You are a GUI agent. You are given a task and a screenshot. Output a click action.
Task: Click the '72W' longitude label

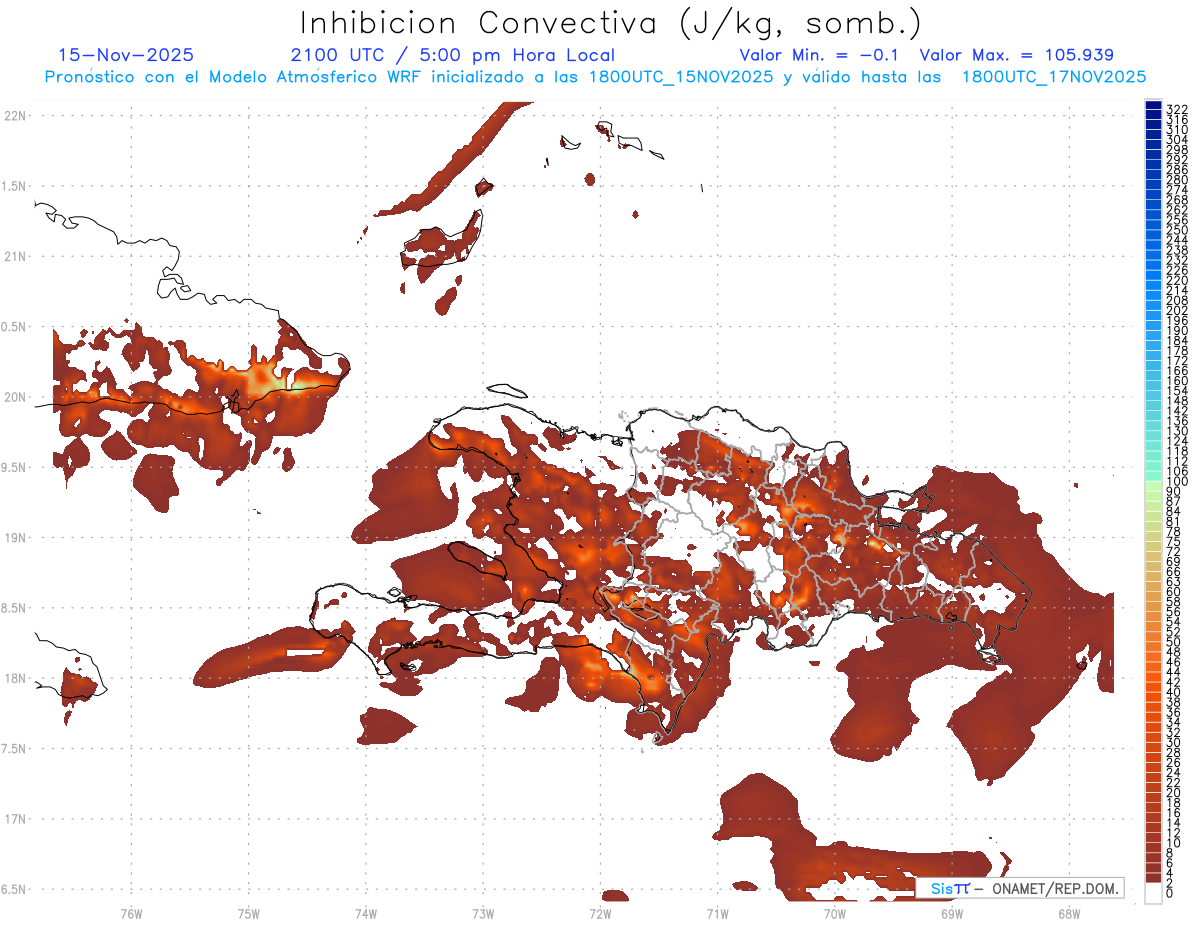coord(600,913)
